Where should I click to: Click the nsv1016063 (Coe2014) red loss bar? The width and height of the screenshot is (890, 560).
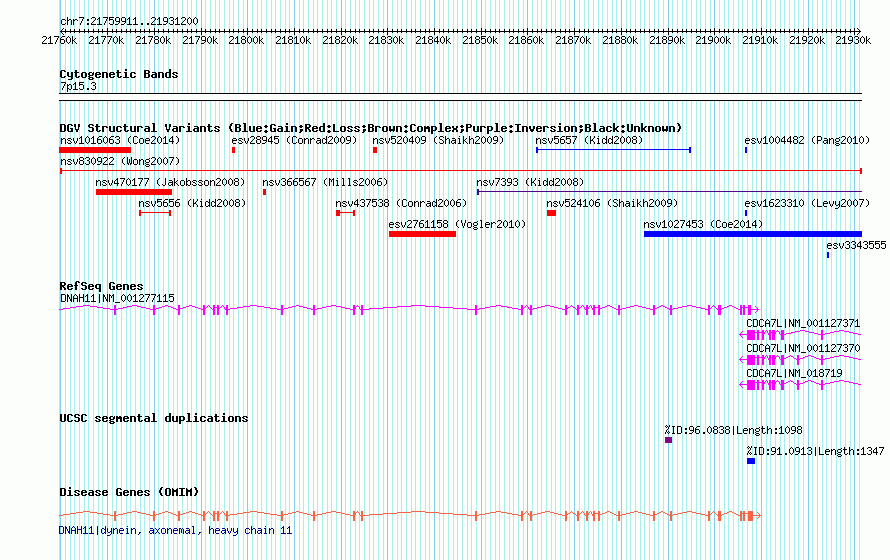pyautogui.click(x=95, y=150)
